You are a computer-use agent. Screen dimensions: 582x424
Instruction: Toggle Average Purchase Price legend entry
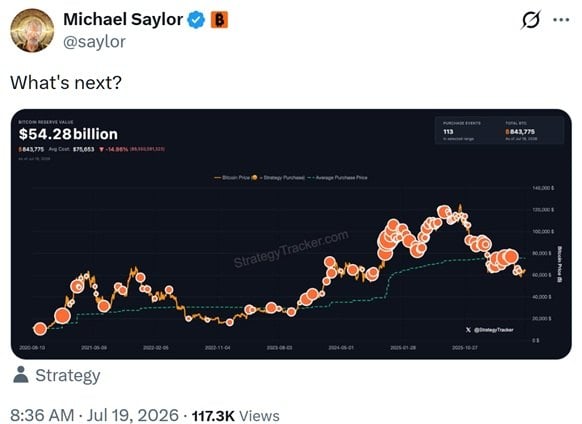pyautogui.click(x=338, y=177)
